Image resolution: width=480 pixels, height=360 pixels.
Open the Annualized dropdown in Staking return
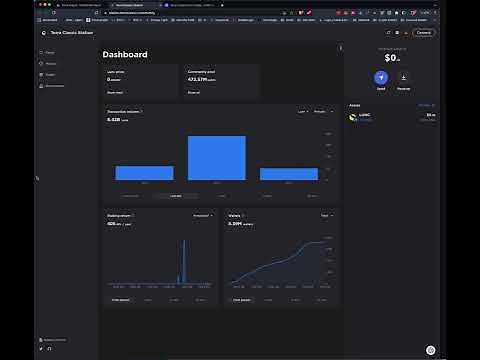coord(203,215)
